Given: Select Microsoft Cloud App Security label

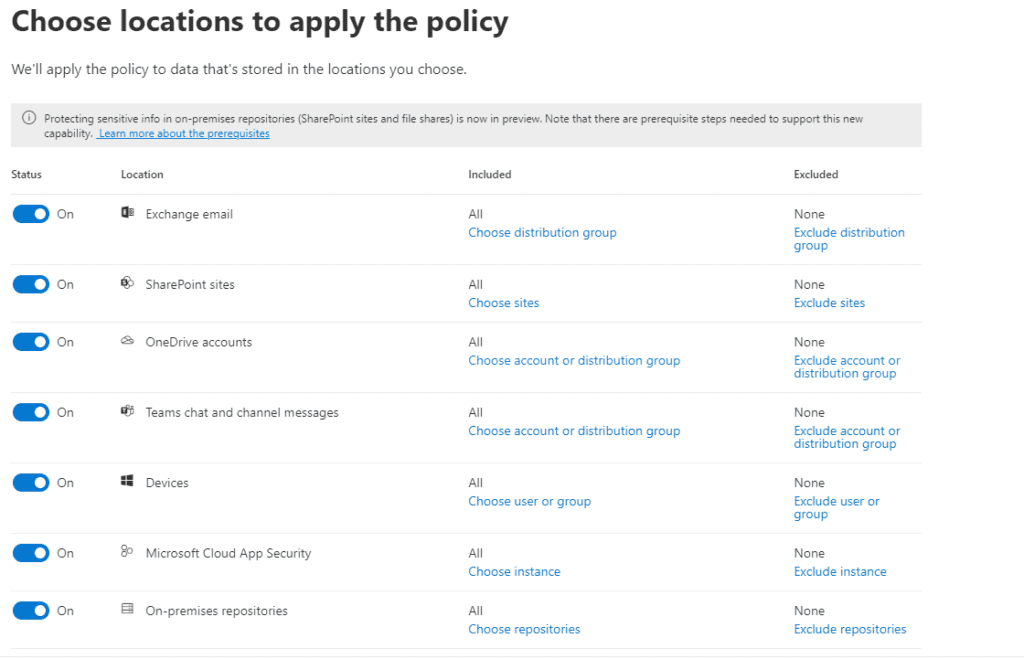Looking at the screenshot, I should (x=228, y=554).
